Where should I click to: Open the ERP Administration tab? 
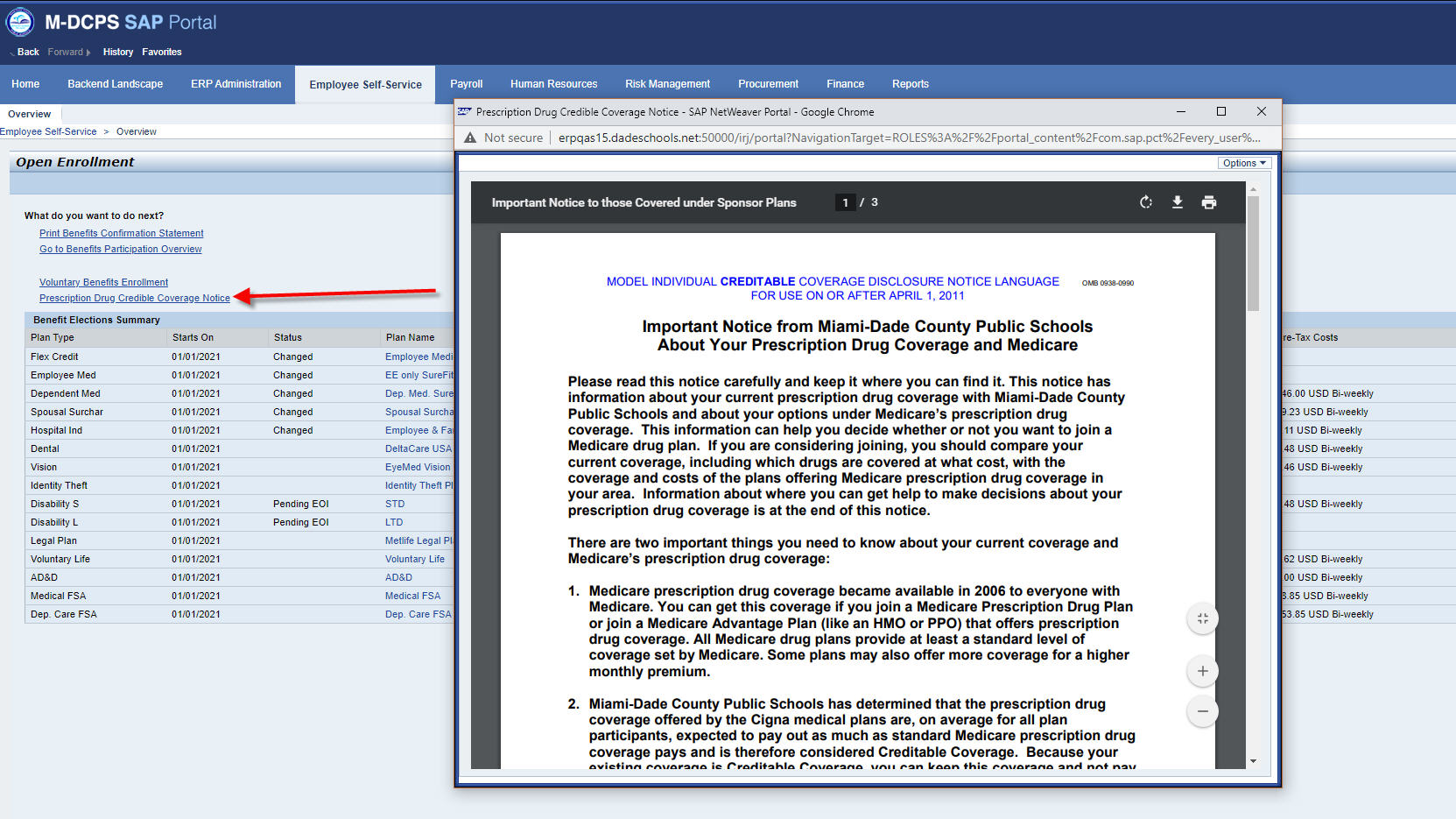pyautogui.click(x=236, y=84)
